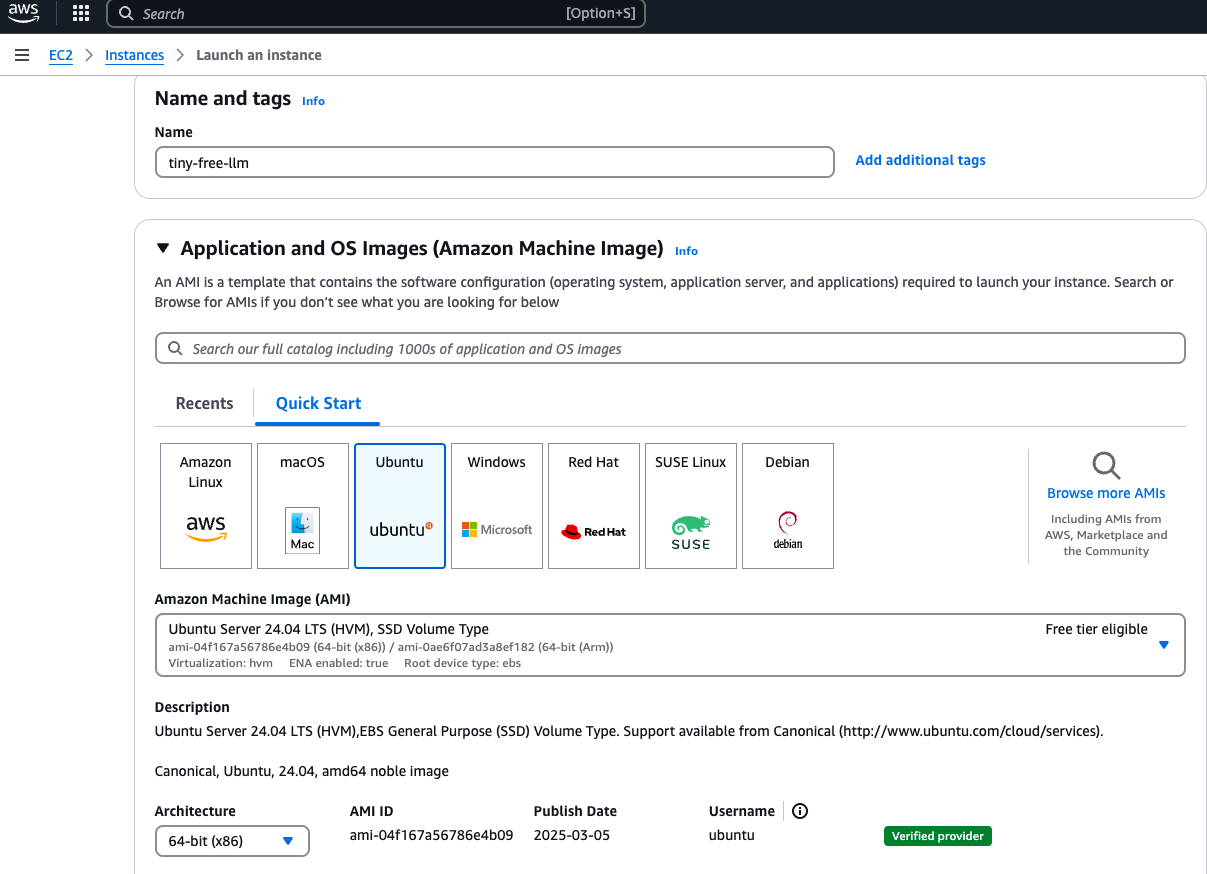Select the Windows AMI tile

(x=497, y=506)
